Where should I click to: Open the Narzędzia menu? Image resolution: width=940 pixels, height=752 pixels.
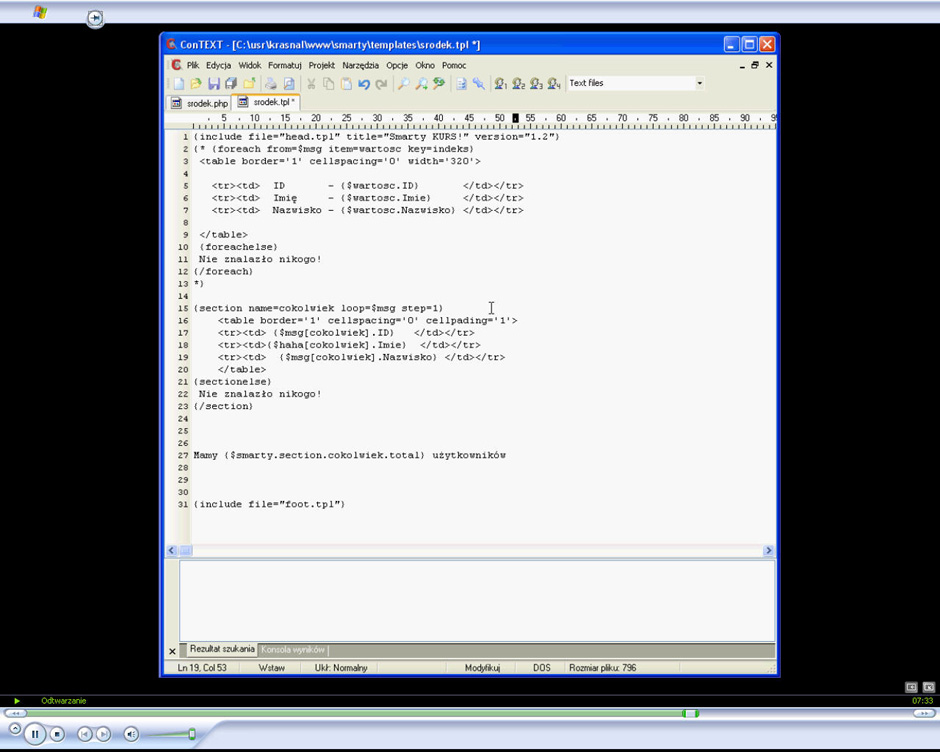click(x=360, y=65)
